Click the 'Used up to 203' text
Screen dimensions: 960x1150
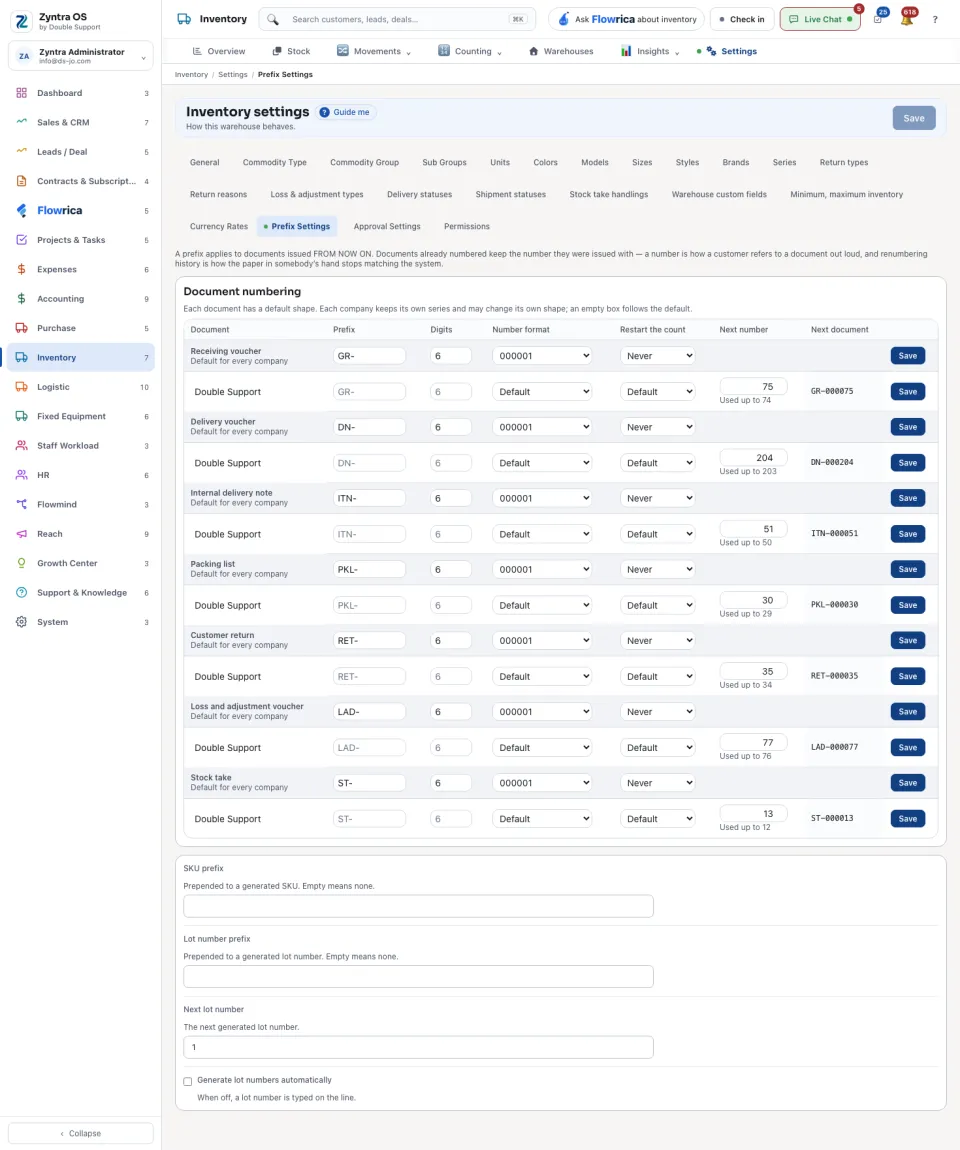click(747, 472)
